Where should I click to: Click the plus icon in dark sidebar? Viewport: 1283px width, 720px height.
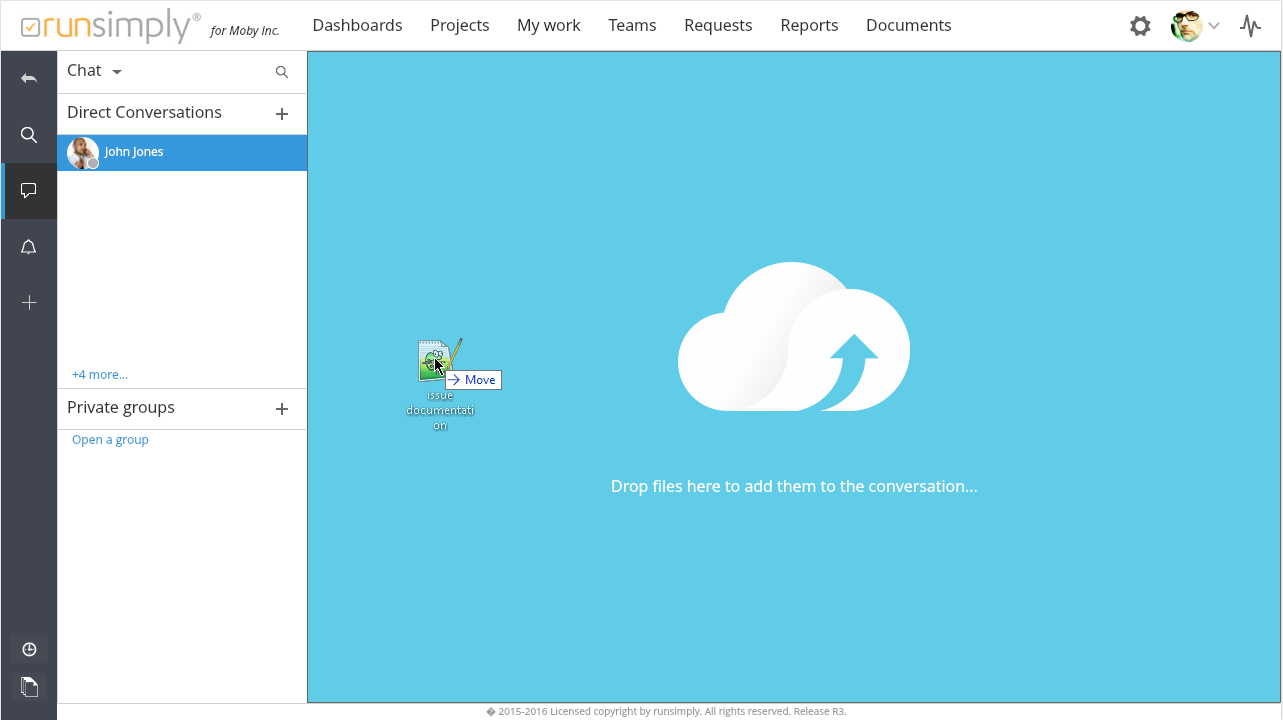29,303
